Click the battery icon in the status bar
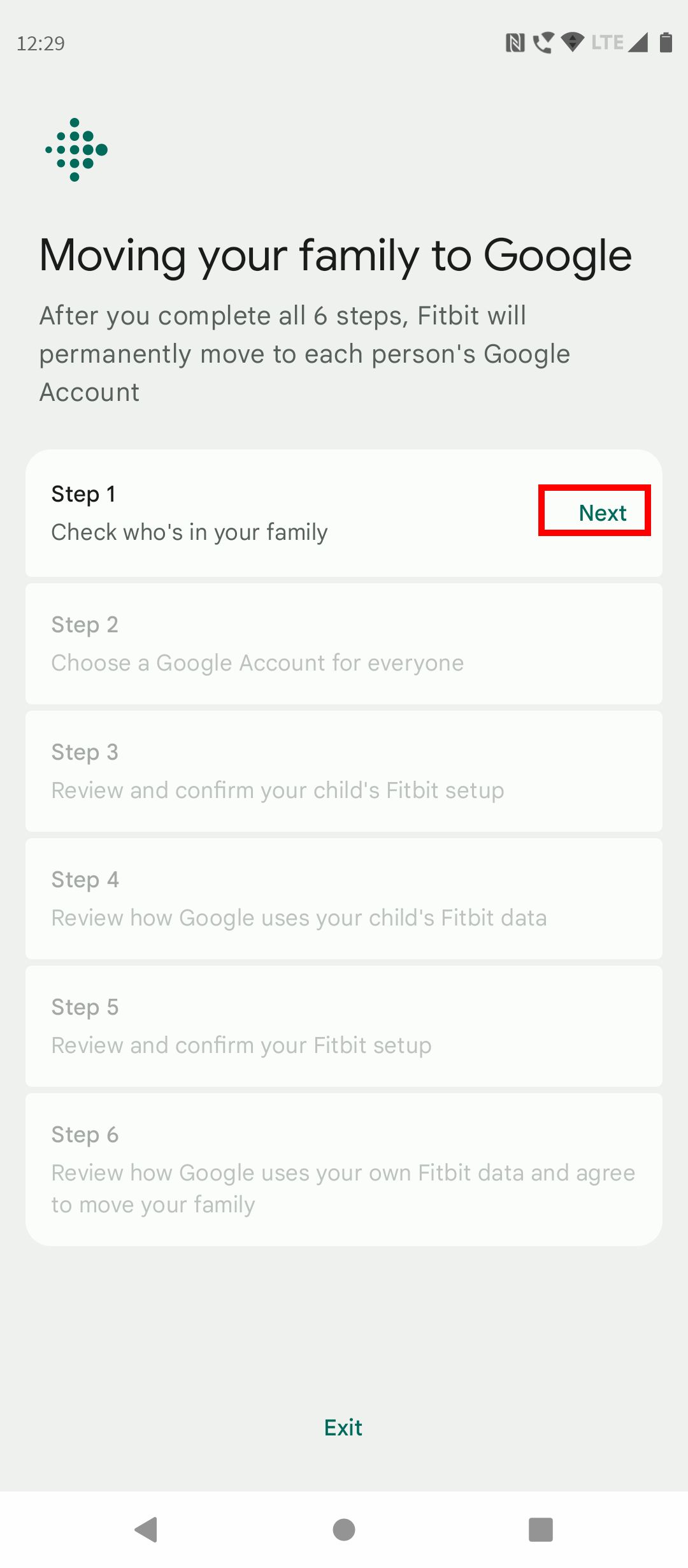This screenshot has height=1568, width=688. (x=666, y=41)
